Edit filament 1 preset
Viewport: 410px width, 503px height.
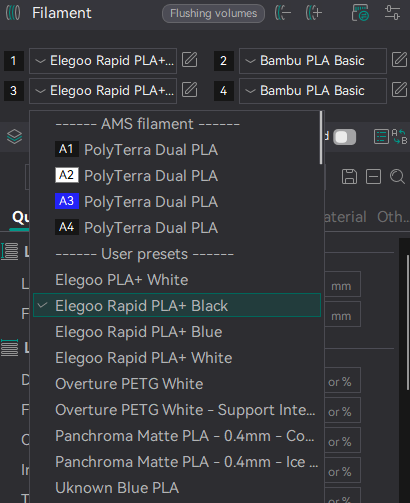pos(190,60)
